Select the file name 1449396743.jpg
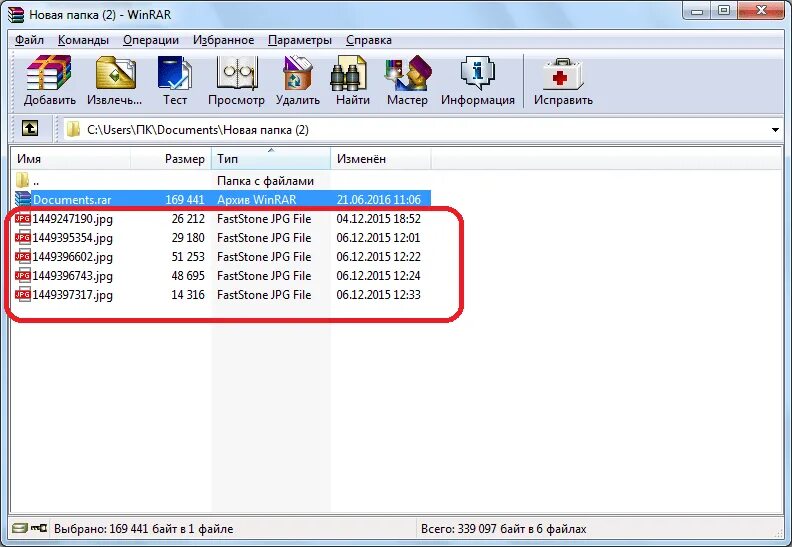The image size is (792, 547). click(x=72, y=276)
